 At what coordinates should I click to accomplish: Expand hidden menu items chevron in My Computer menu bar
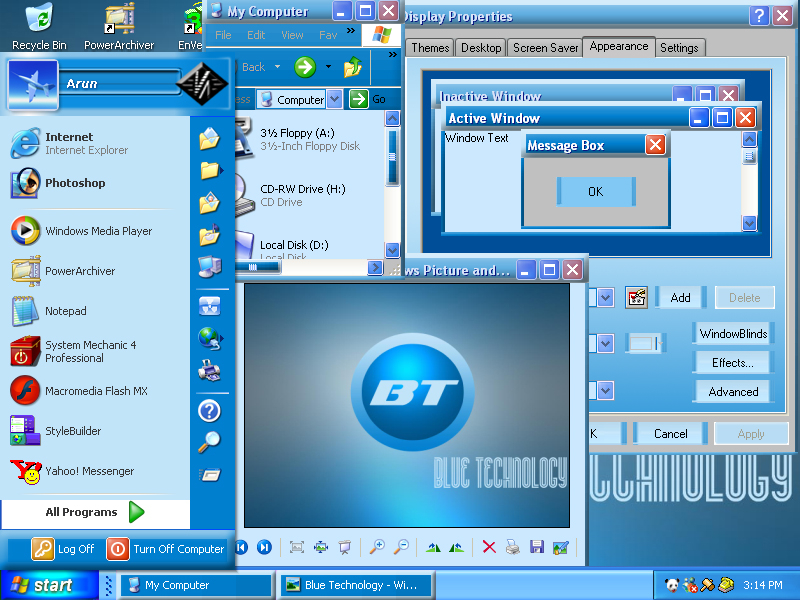351,31
